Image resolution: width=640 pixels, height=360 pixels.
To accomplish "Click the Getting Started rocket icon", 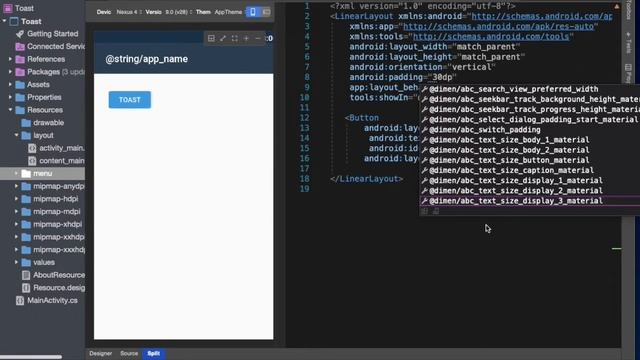I will [20, 34].
